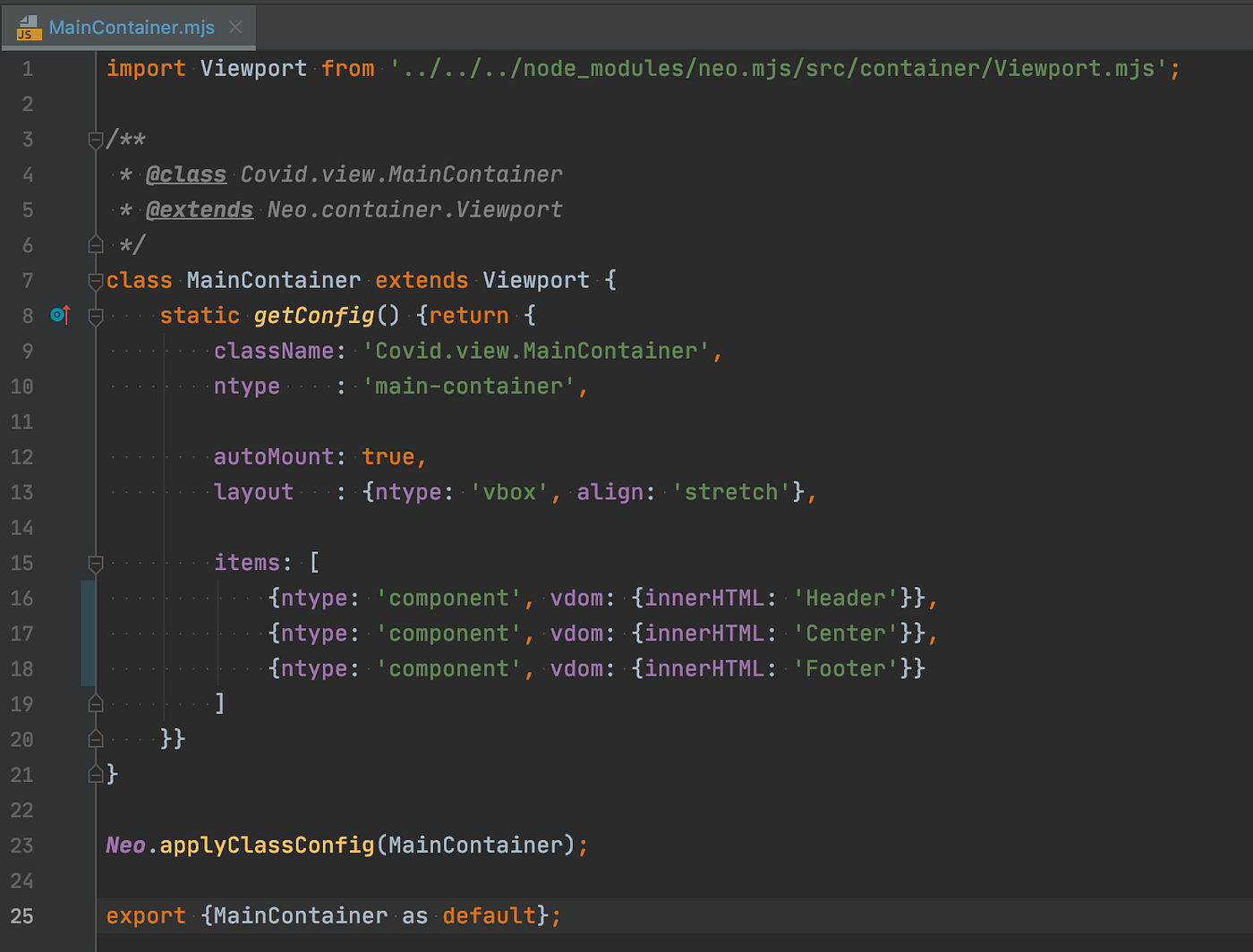Click the fold end marker at line 21
Viewport: 1253px width, 952px height.
(95, 774)
